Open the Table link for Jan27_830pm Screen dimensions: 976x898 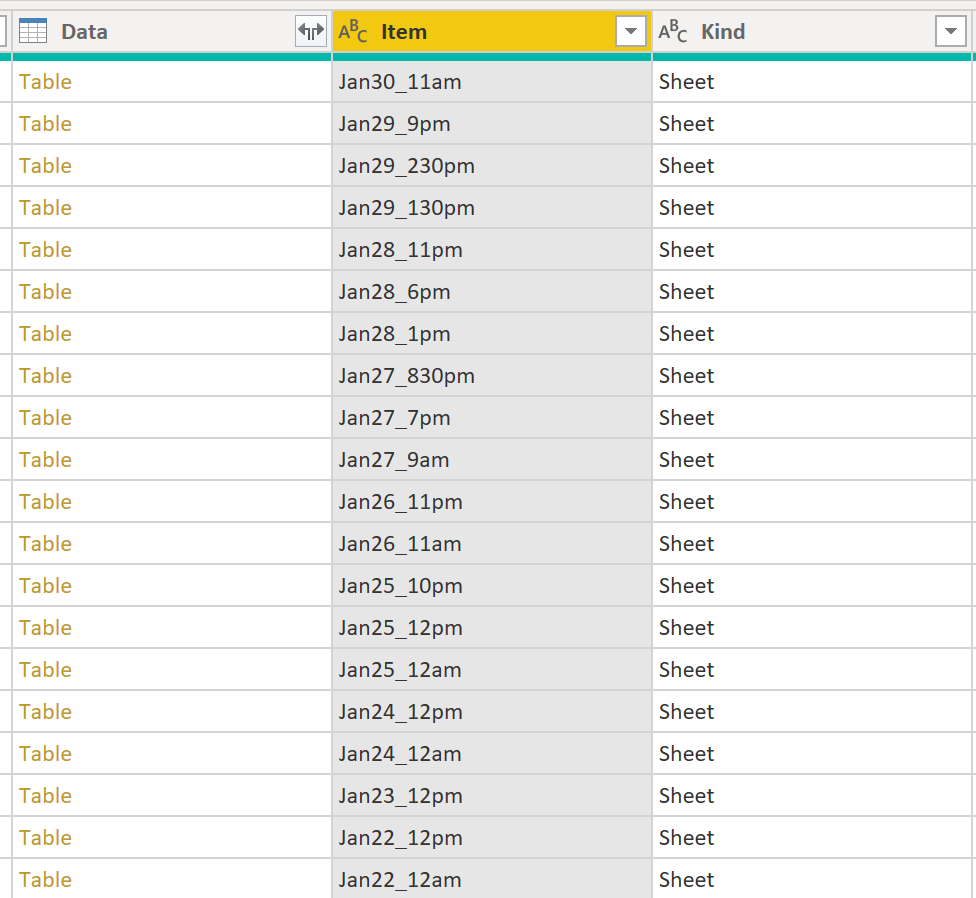45,376
